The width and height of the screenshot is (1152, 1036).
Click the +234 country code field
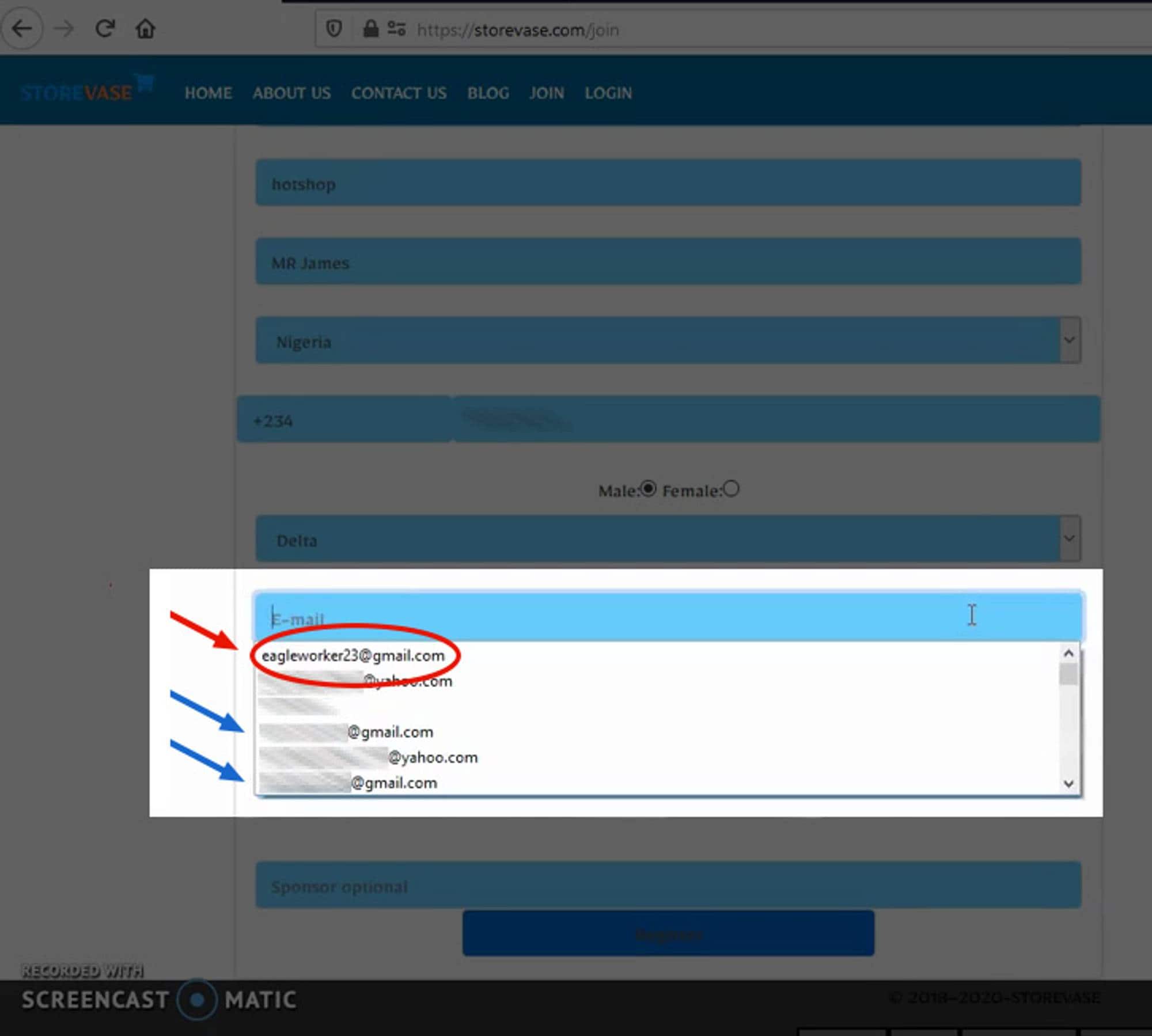coord(344,419)
